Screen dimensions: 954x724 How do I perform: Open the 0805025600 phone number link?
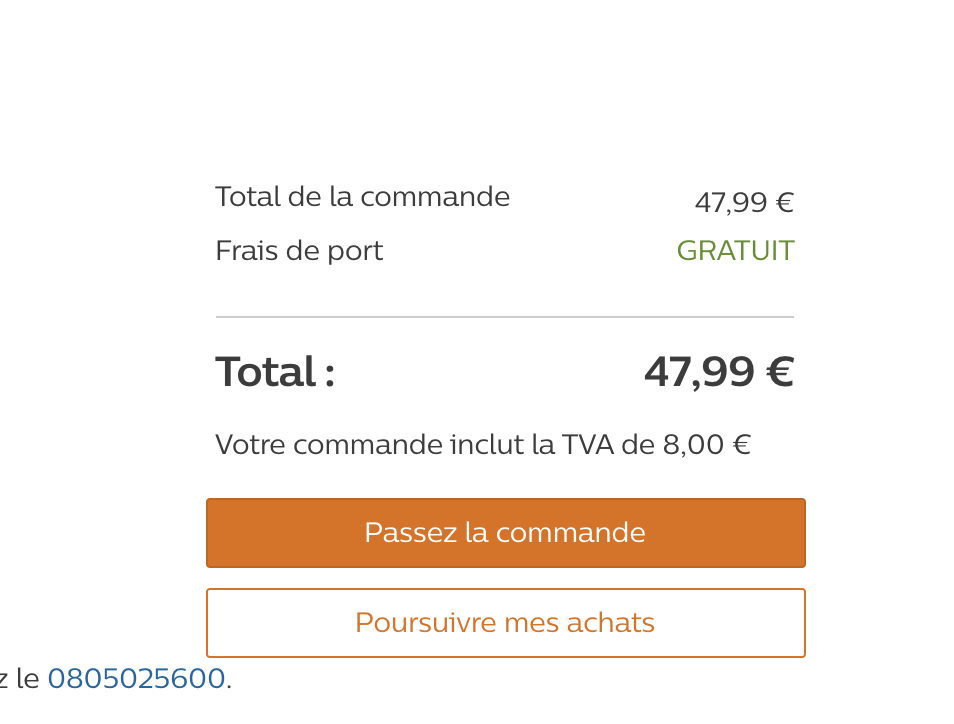point(136,678)
